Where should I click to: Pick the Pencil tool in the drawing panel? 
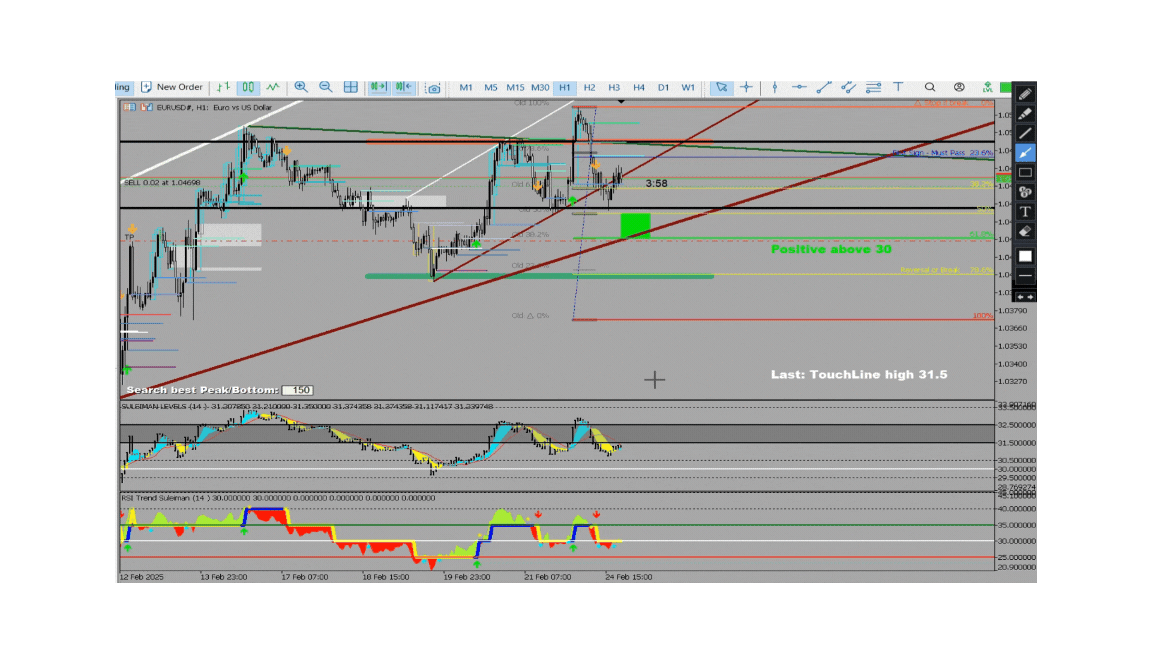1024,96
